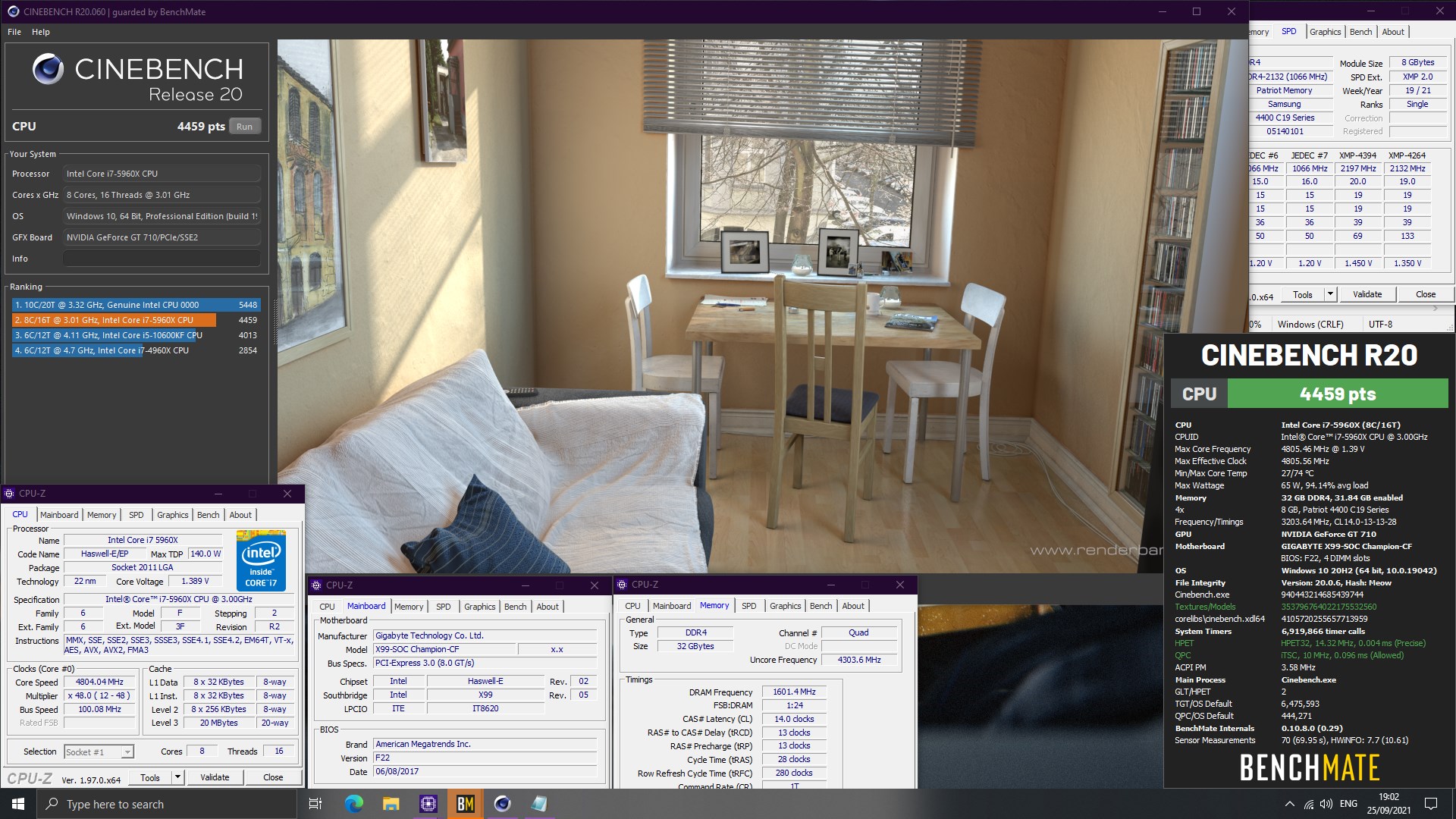Click the taskbar search box
Image resolution: width=1456 pixels, height=819 pixels.
[166, 804]
